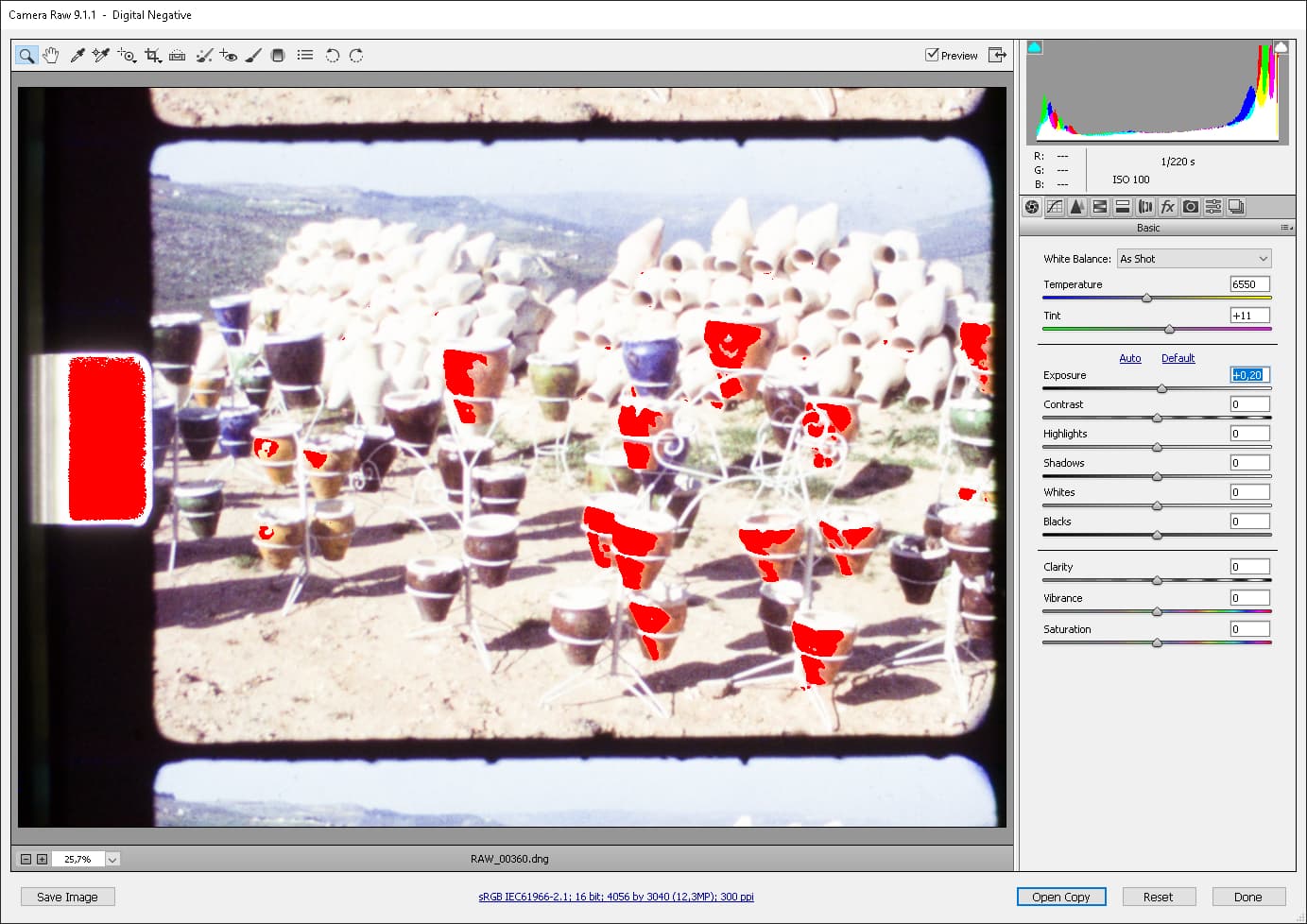The height and width of the screenshot is (924, 1307).
Task: Switch to the Tone Curve tab
Action: [x=1055, y=207]
